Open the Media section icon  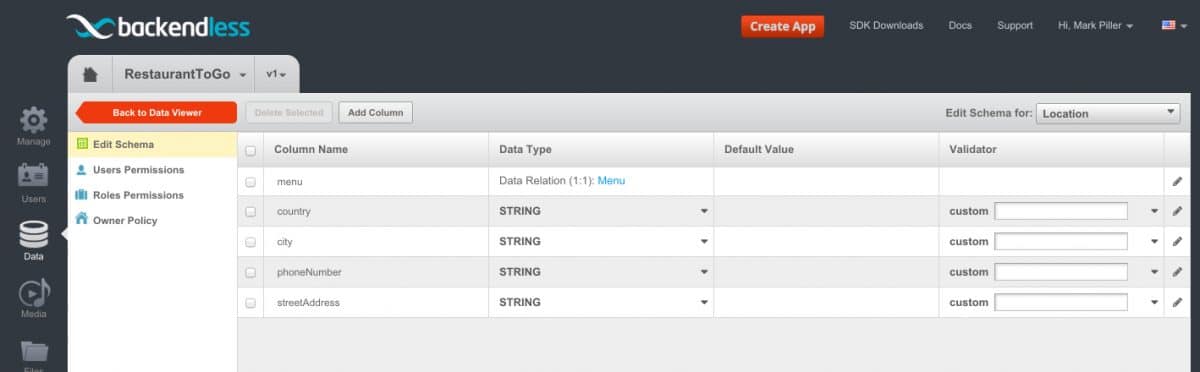[x=33, y=298]
